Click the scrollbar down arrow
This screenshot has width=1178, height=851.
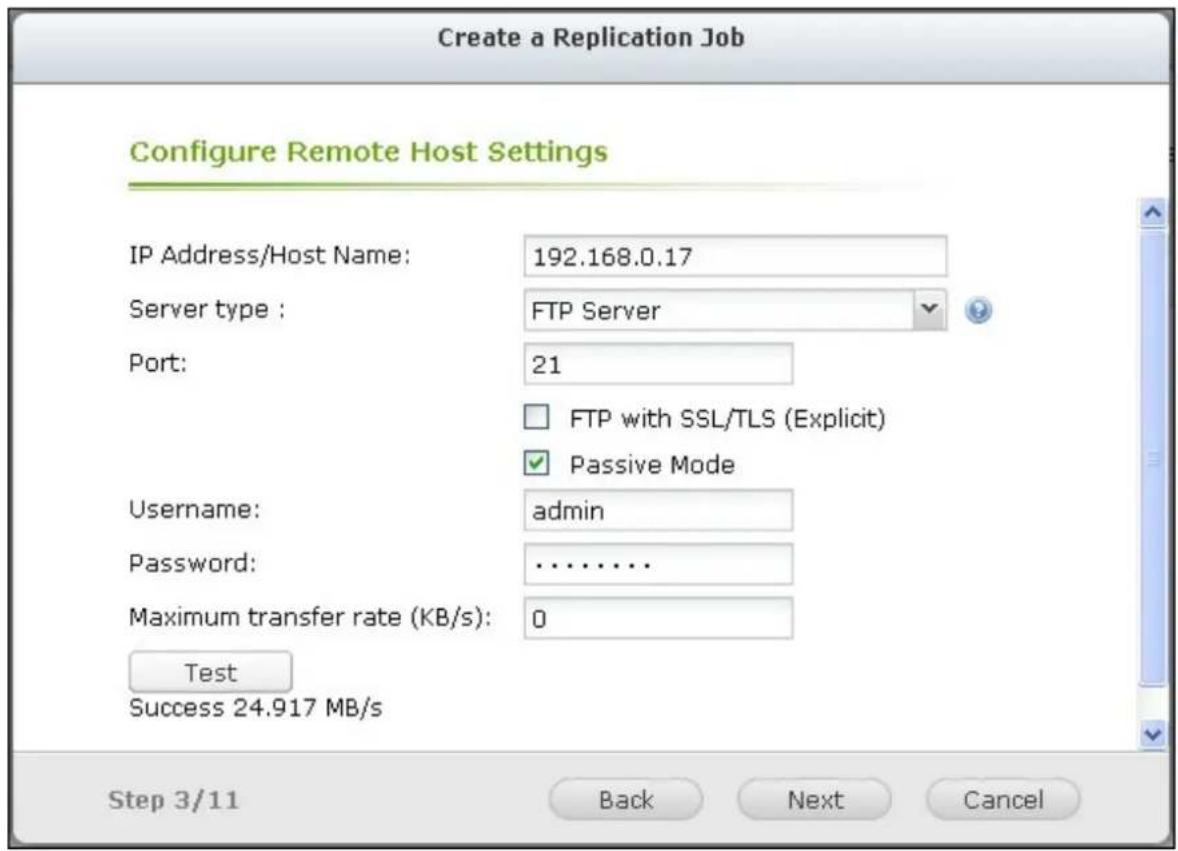(x=1152, y=733)
